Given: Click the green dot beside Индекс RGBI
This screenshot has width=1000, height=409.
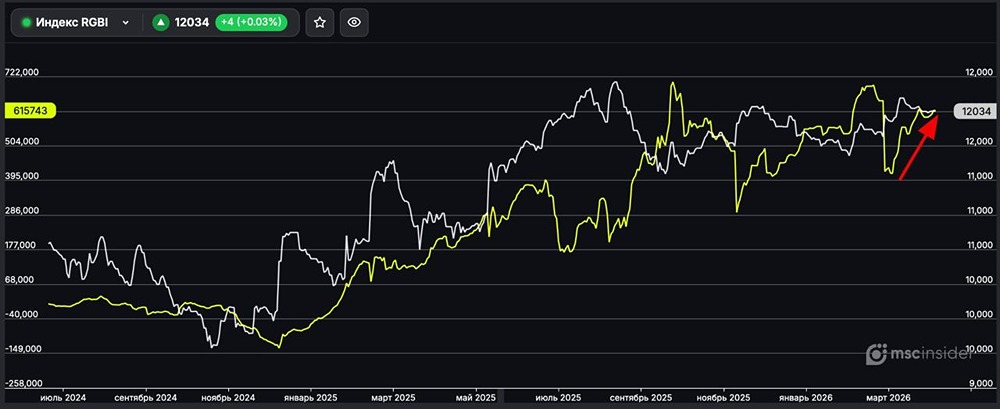Looking at the screenshot, I should click(27, 22).
